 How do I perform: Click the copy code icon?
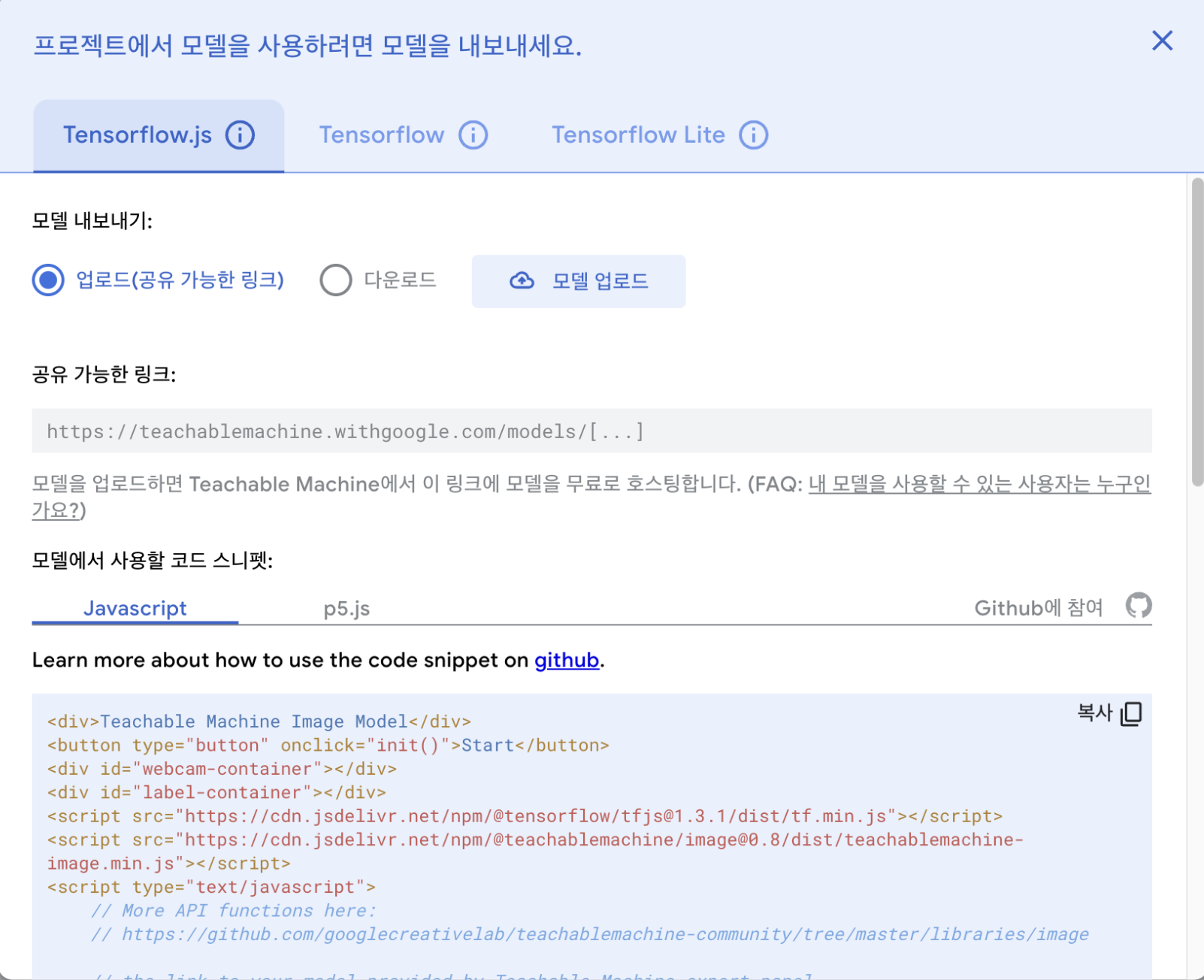(1131, 713)
